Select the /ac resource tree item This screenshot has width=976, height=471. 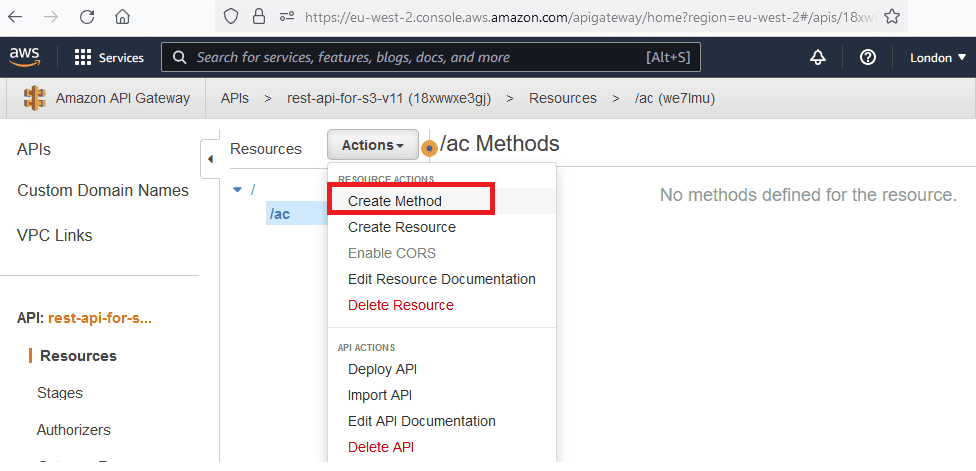coord(279,214)
